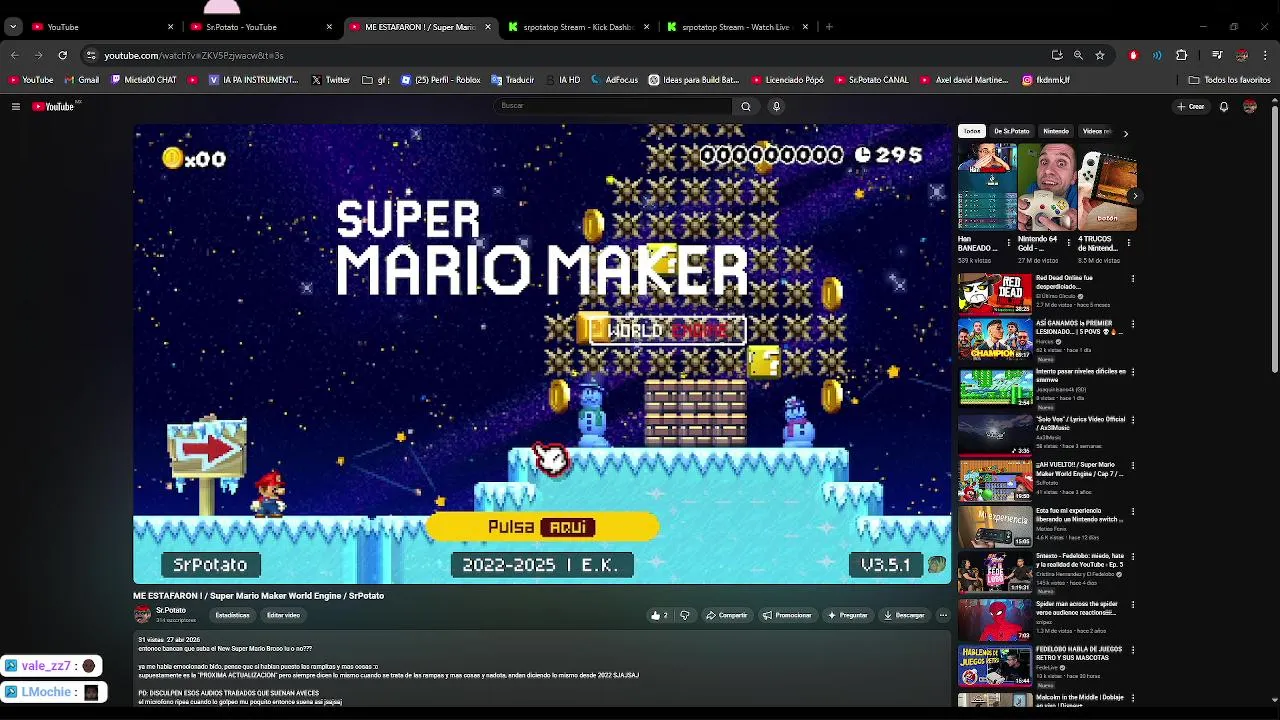Click the Preguntar button
1280x720 pixels.
tap(848, 615)
